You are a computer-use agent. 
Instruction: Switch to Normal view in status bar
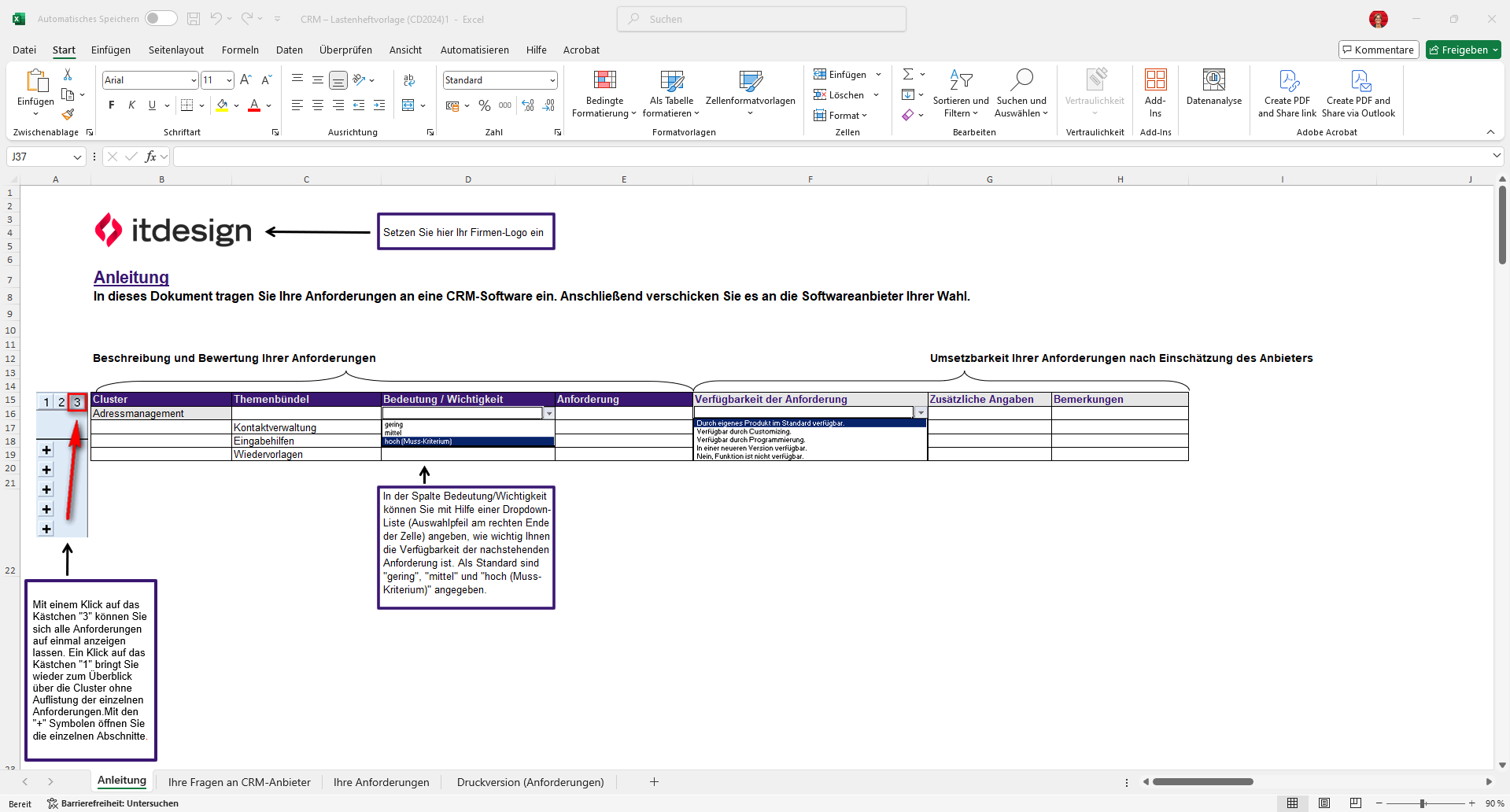click(x=1292, y=803)
